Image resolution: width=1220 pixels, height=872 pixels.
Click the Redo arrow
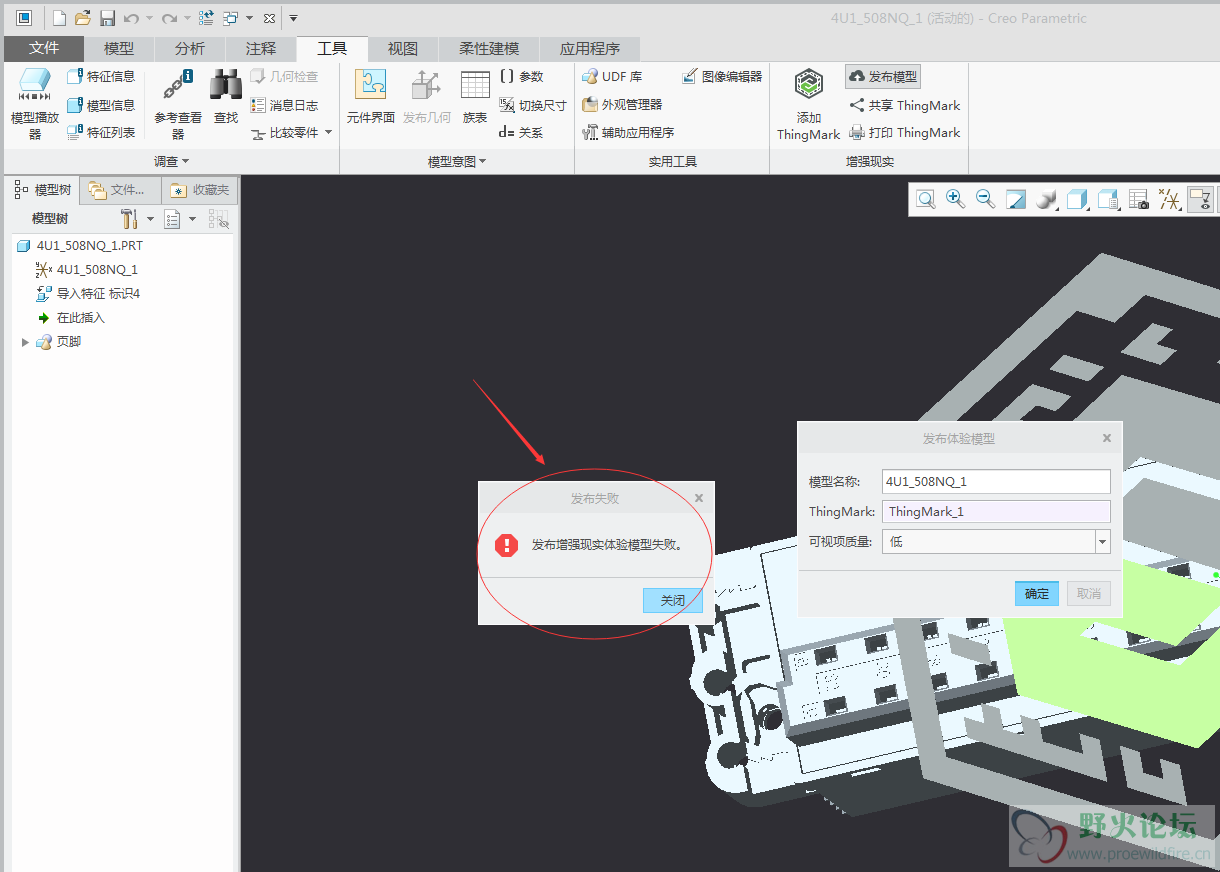[169, 18]
